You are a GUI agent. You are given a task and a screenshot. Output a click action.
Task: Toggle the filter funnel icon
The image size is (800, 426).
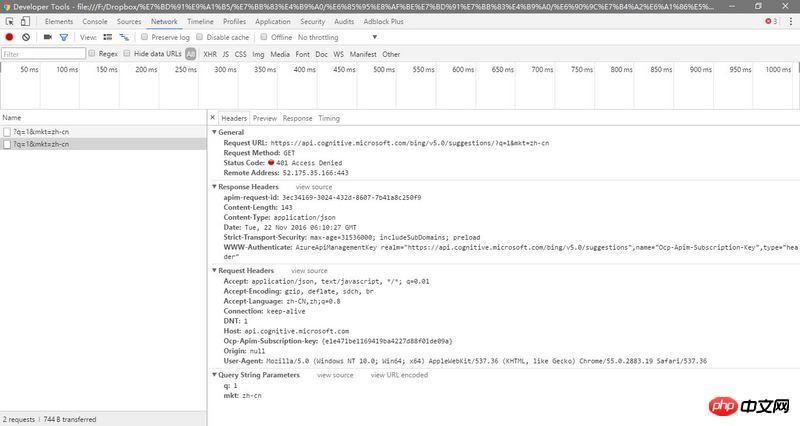tap(64, 37)
